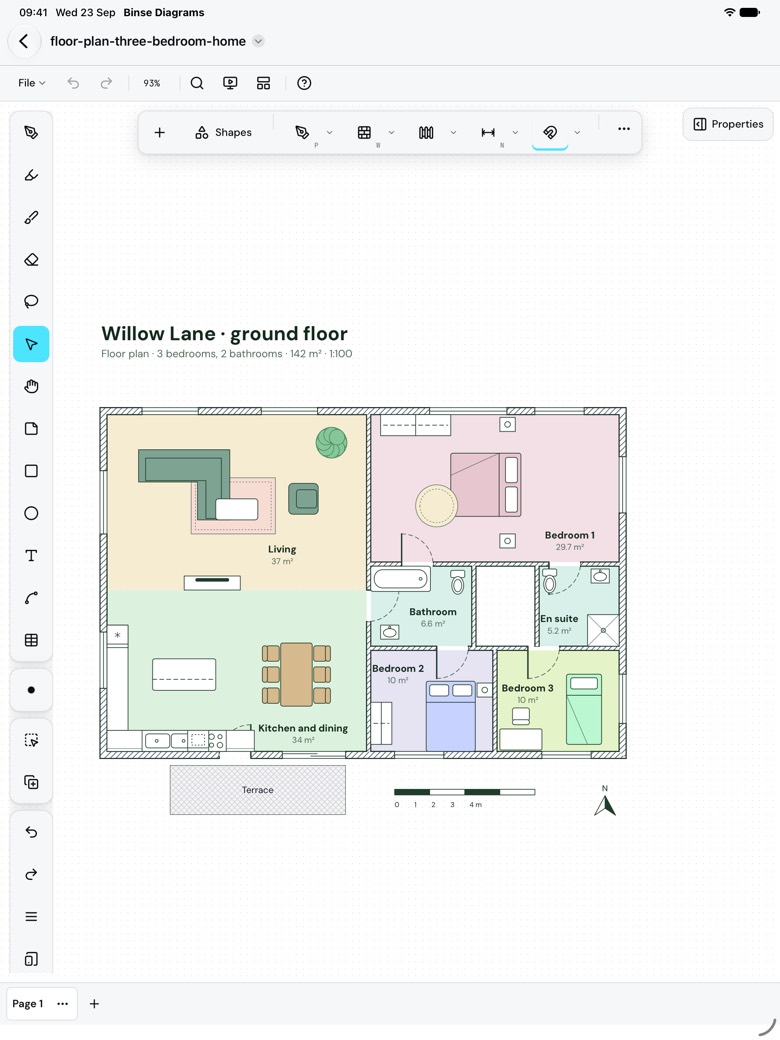Image resolution: width=780 pixels, height=1040 pixels.
Task: Select the Bedroom 3 label
Action: pos(527,688)
